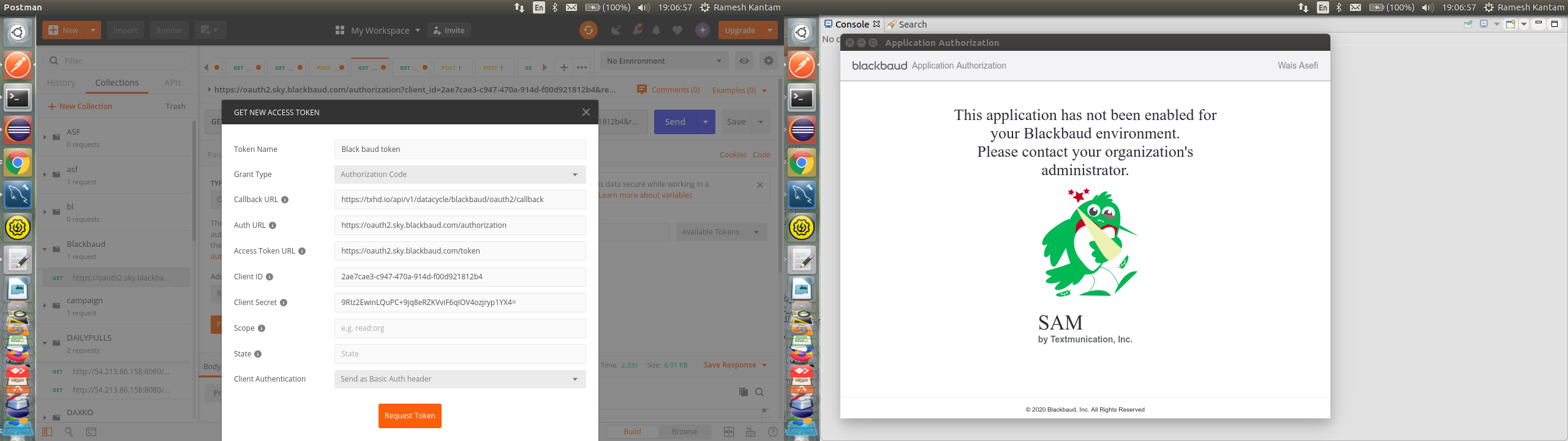Open the Terminal icon in left Ubuntu dock
This screenshot has height=441, width=1568.
point(18,98)
